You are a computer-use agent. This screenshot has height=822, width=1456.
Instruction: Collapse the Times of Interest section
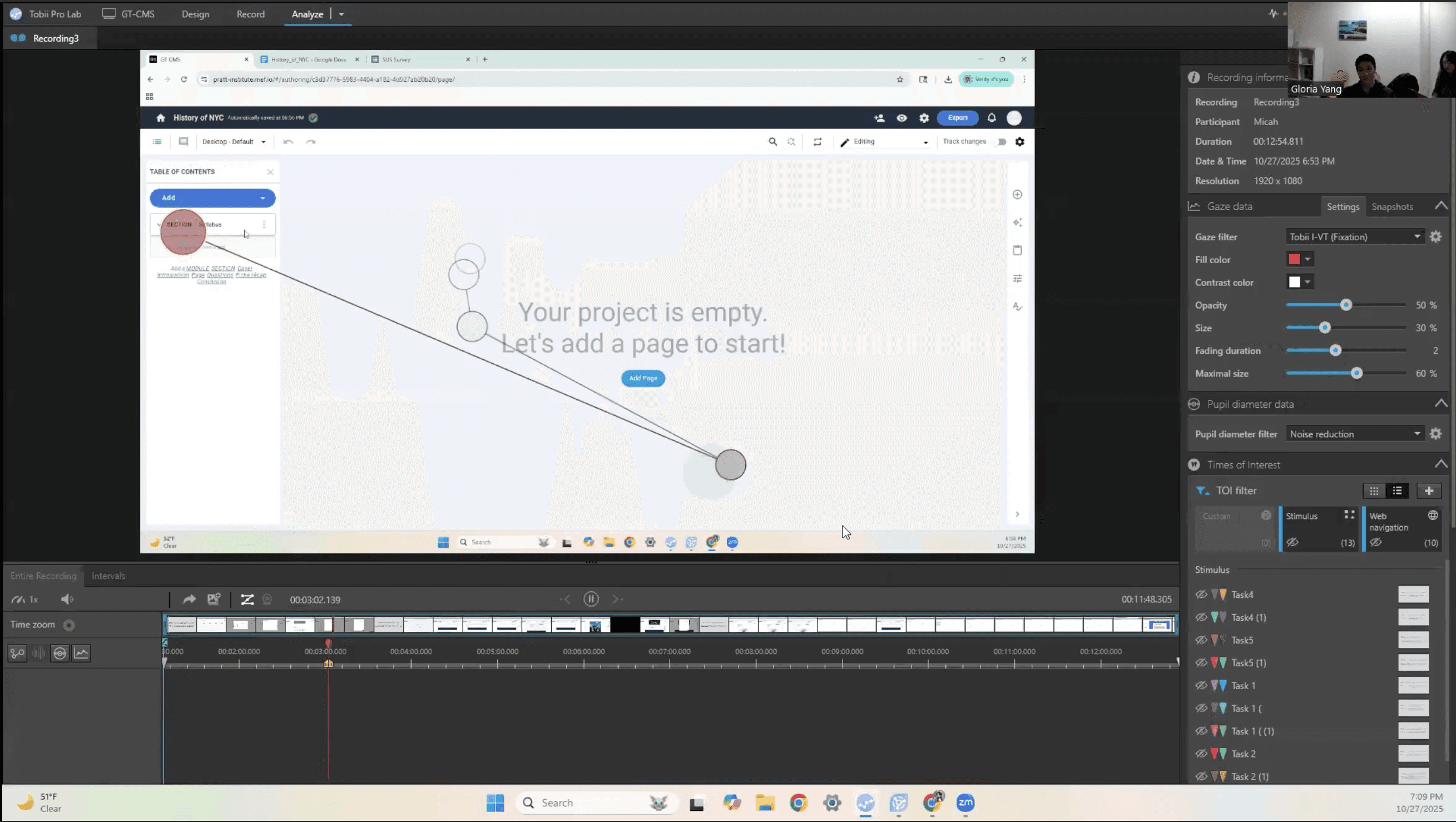pos(1441,465)
